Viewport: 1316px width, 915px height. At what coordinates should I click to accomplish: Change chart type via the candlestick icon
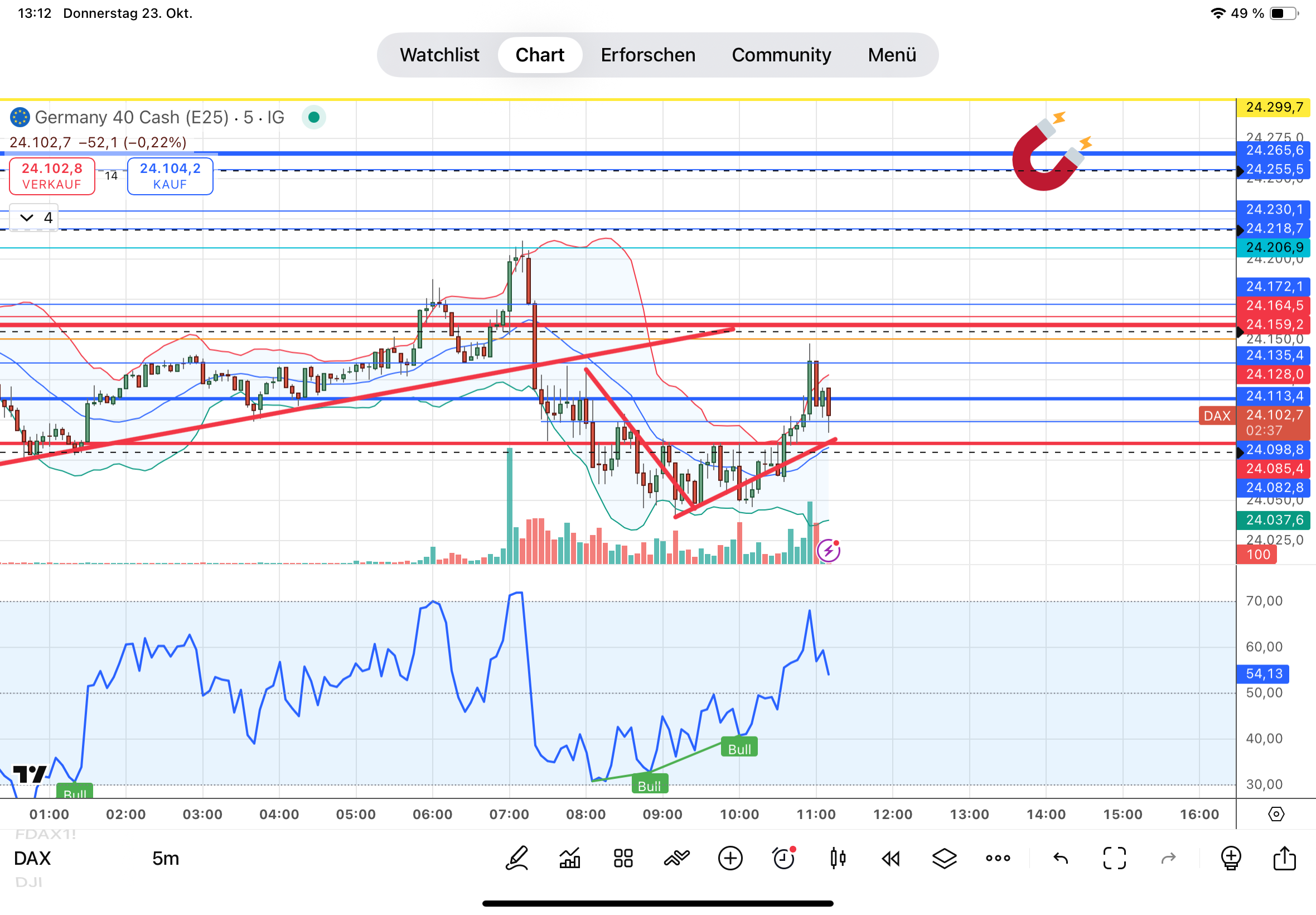(838, 858)
